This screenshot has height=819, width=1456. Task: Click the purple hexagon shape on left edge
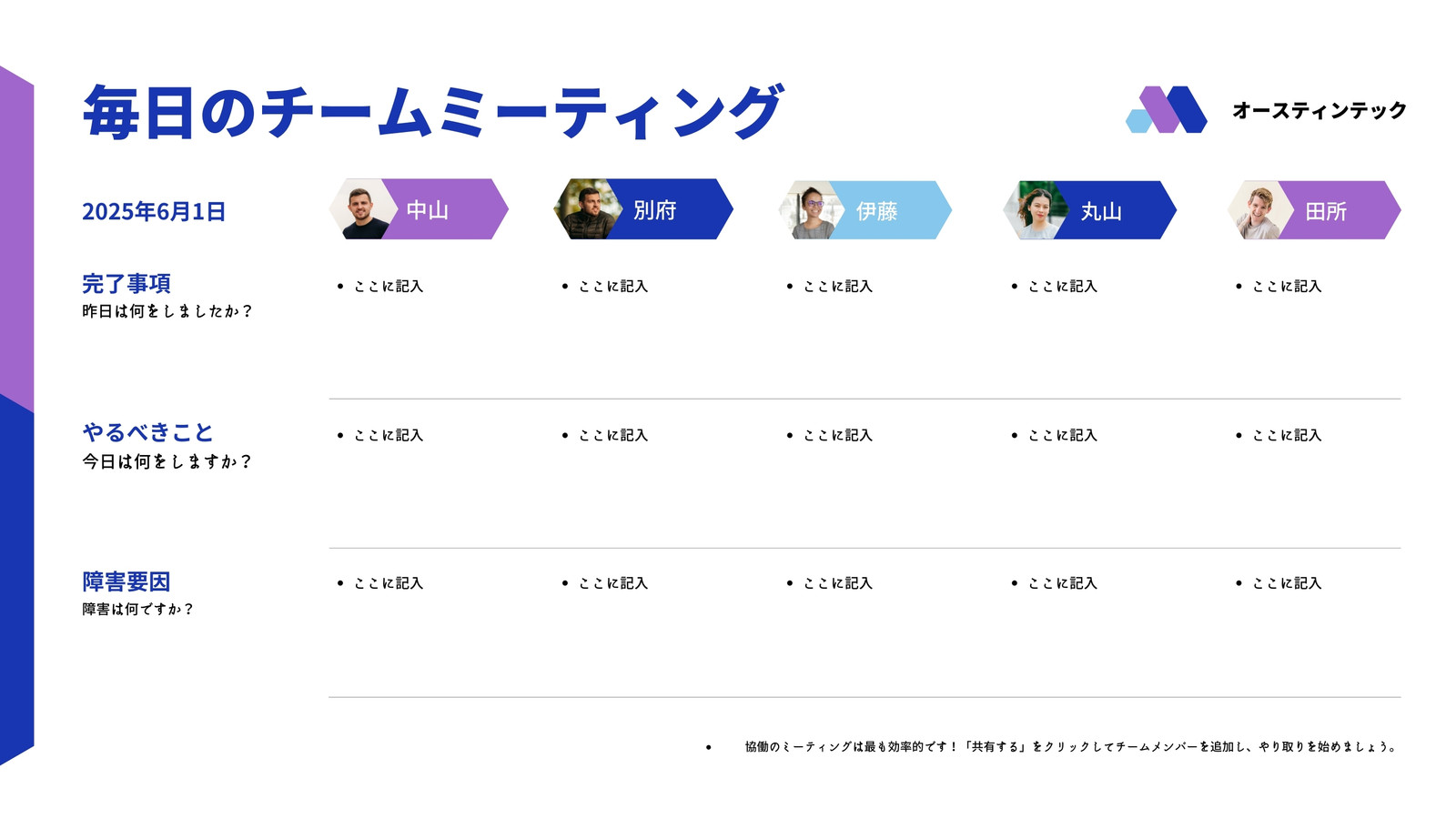[x=16, y=239]
